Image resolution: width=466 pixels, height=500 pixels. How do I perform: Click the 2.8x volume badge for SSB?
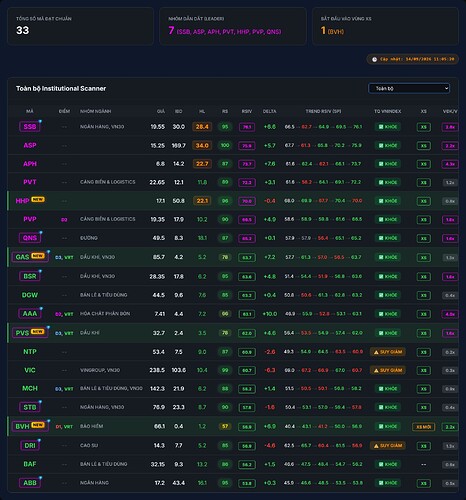point(450,127)
